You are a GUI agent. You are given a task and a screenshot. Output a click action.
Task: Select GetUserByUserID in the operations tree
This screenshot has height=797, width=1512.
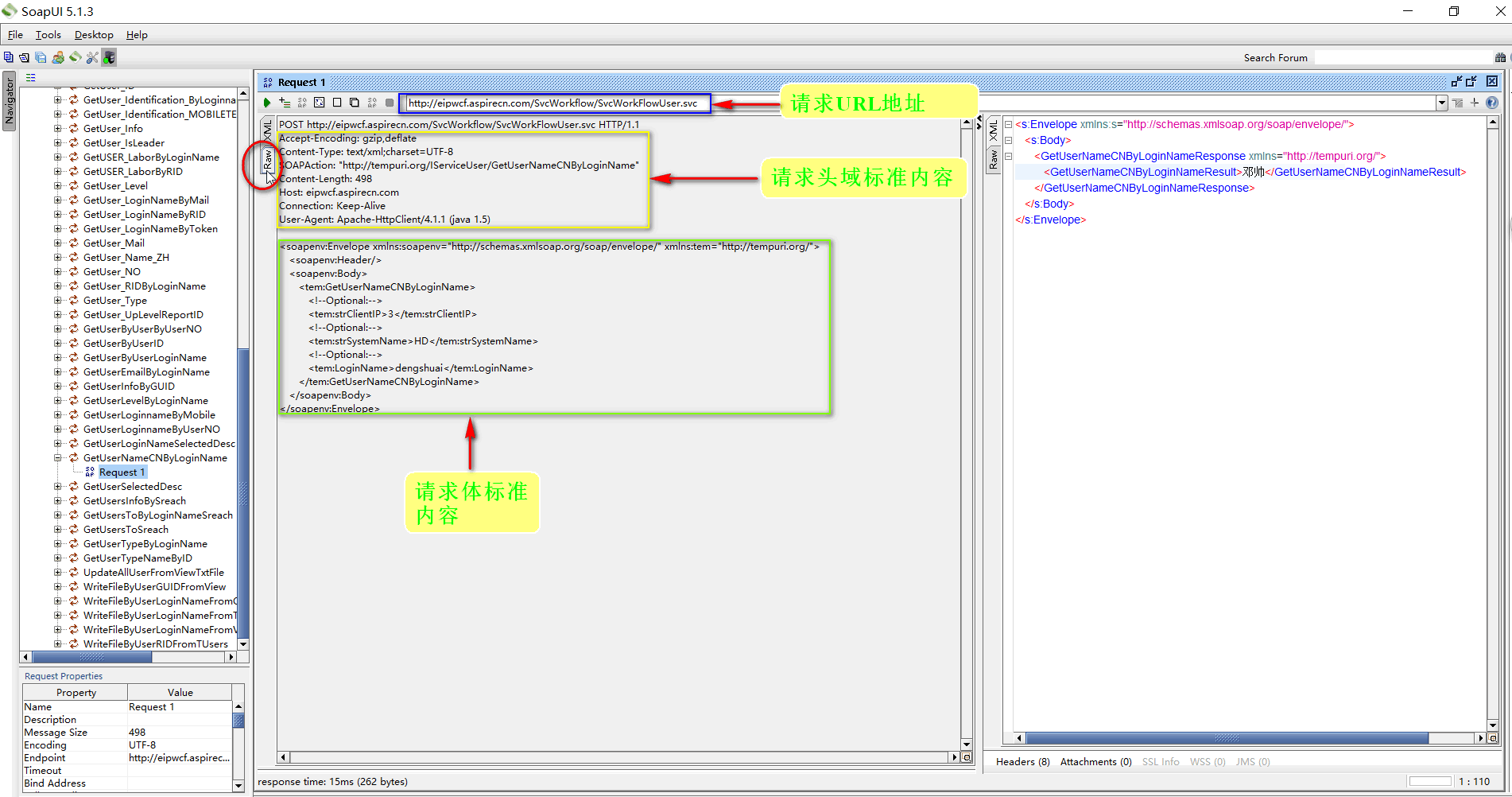[x=123, y=343]
